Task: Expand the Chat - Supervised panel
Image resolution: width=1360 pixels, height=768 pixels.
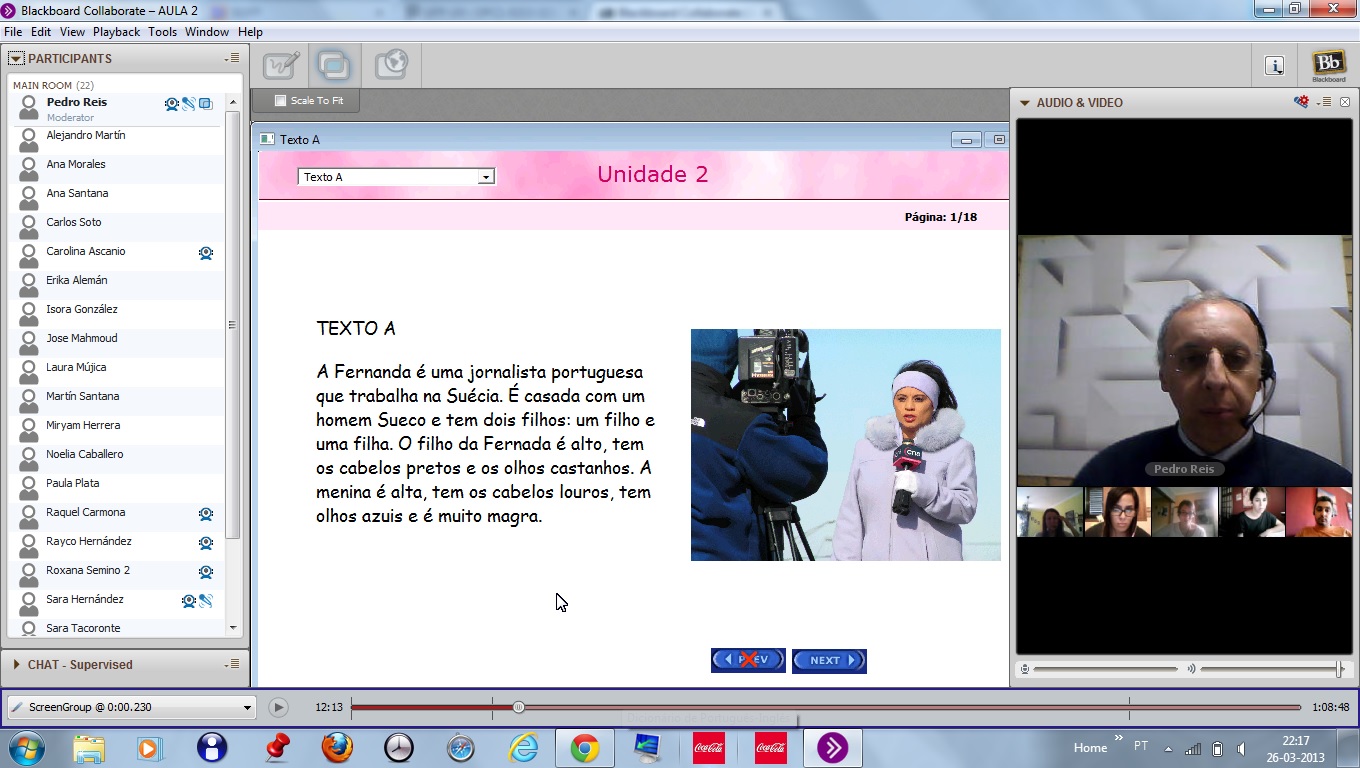Action: click(16, 664)
